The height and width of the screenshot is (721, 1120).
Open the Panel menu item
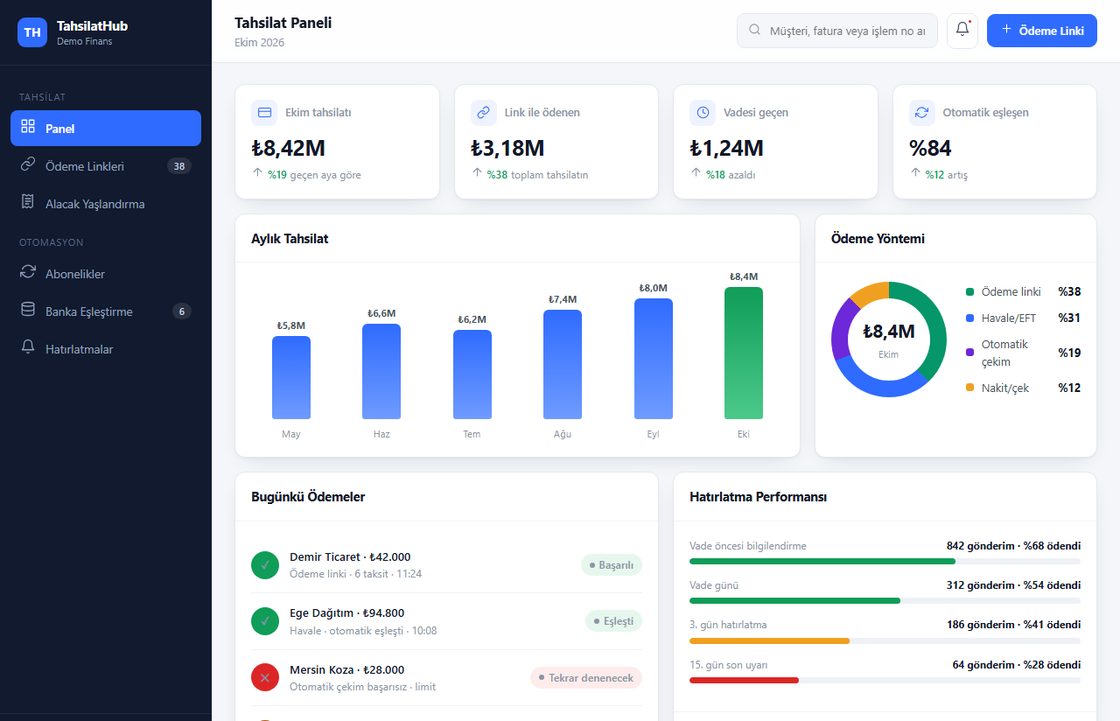pos(106,128)
